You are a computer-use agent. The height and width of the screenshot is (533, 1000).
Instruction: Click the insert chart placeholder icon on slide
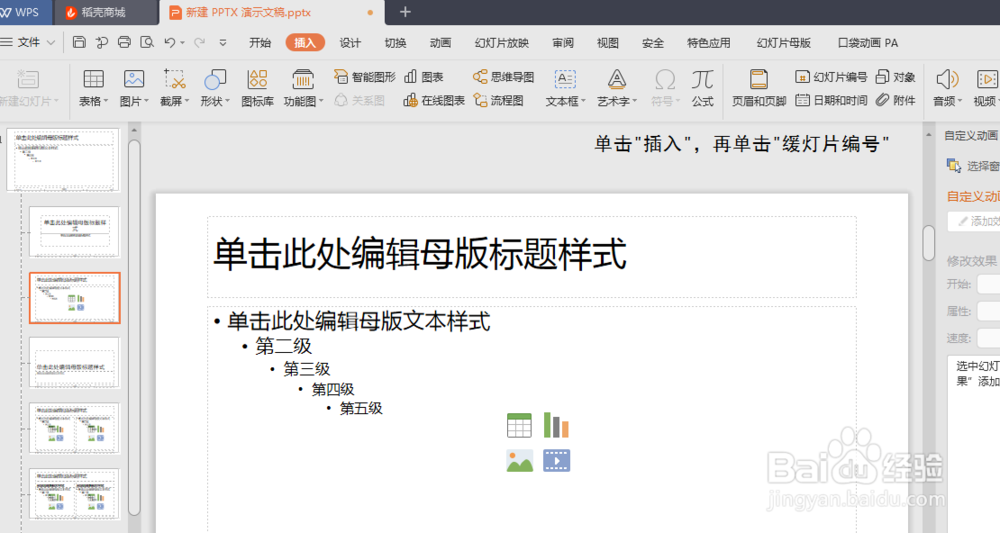[x=556, y=425]
